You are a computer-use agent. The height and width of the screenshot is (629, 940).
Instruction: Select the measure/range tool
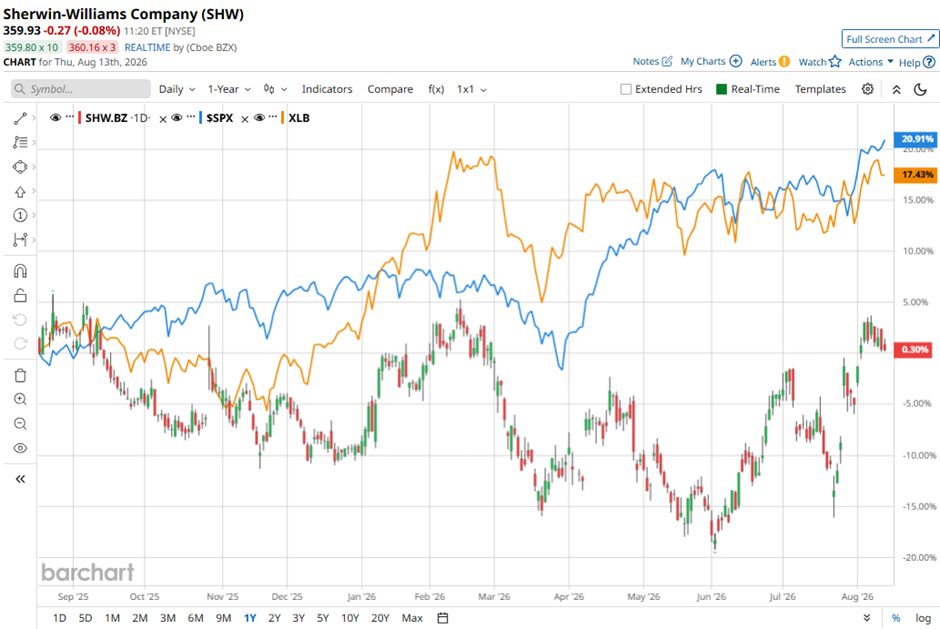click(20, 239)
